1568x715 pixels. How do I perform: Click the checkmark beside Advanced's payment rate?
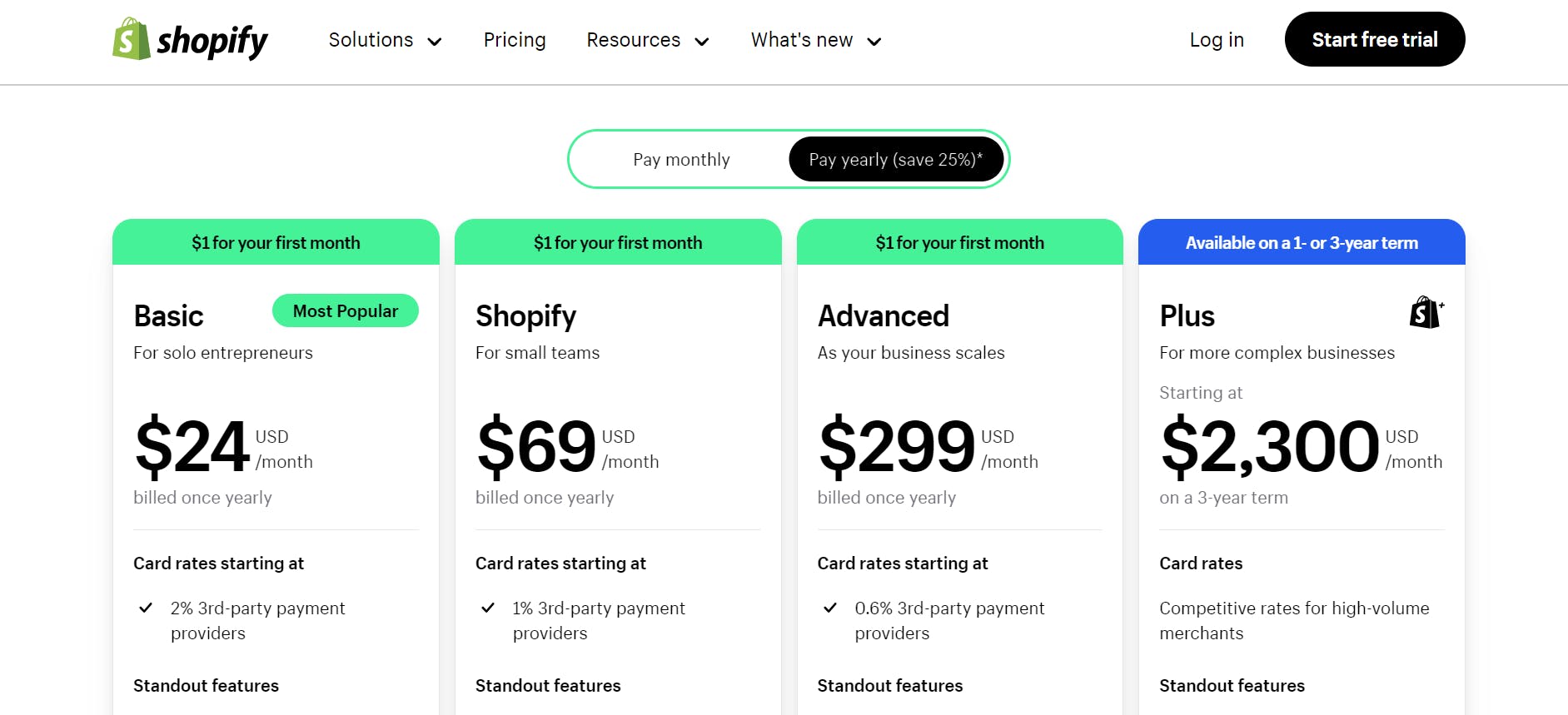point(829,608)
